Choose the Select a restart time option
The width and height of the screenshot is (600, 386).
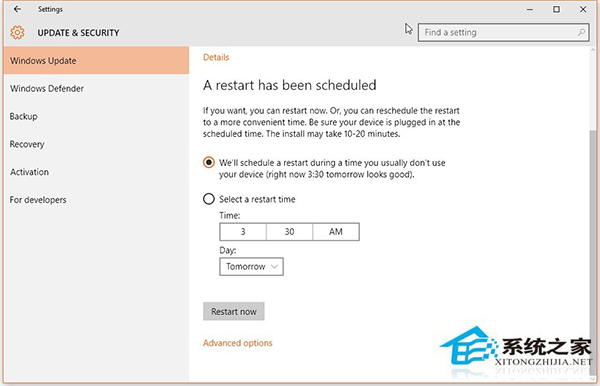209,199
